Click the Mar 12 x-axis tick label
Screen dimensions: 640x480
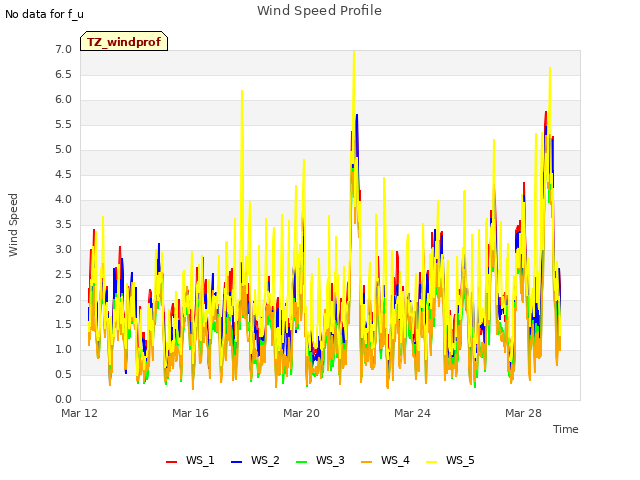pos(79,413)
